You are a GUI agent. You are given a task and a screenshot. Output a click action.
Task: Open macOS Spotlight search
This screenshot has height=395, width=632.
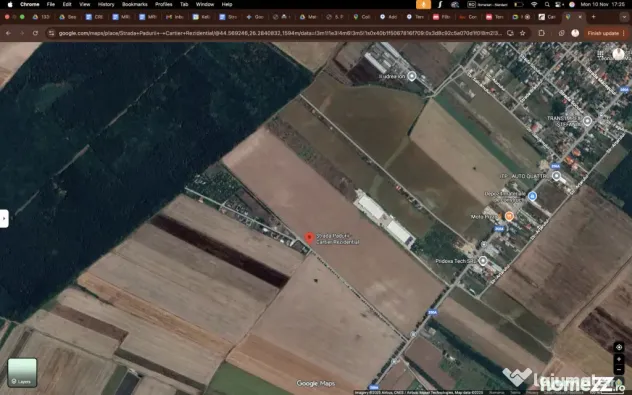coord(547,4)
